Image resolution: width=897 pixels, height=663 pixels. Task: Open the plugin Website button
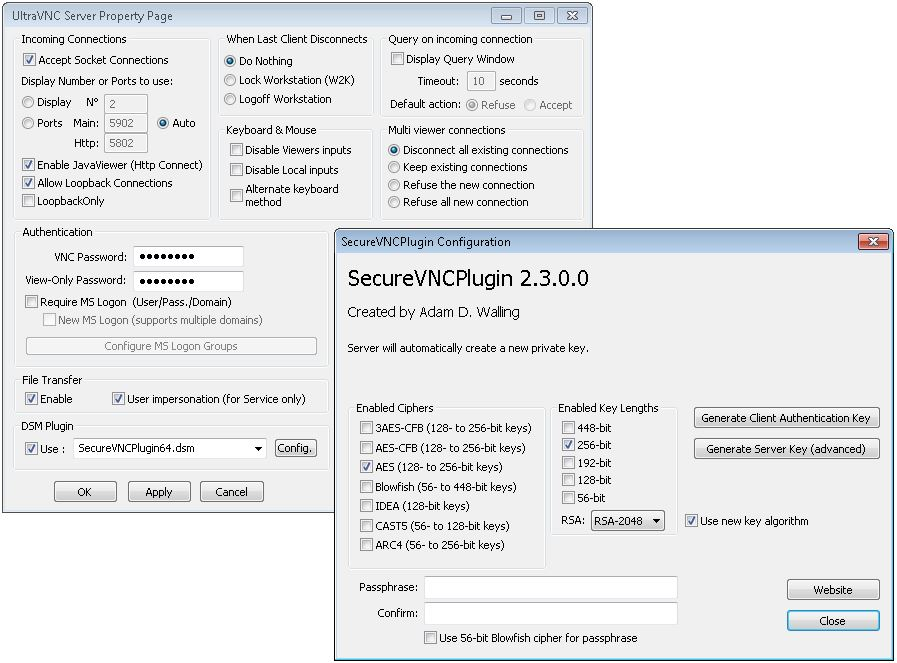click(x=833, y=590)
